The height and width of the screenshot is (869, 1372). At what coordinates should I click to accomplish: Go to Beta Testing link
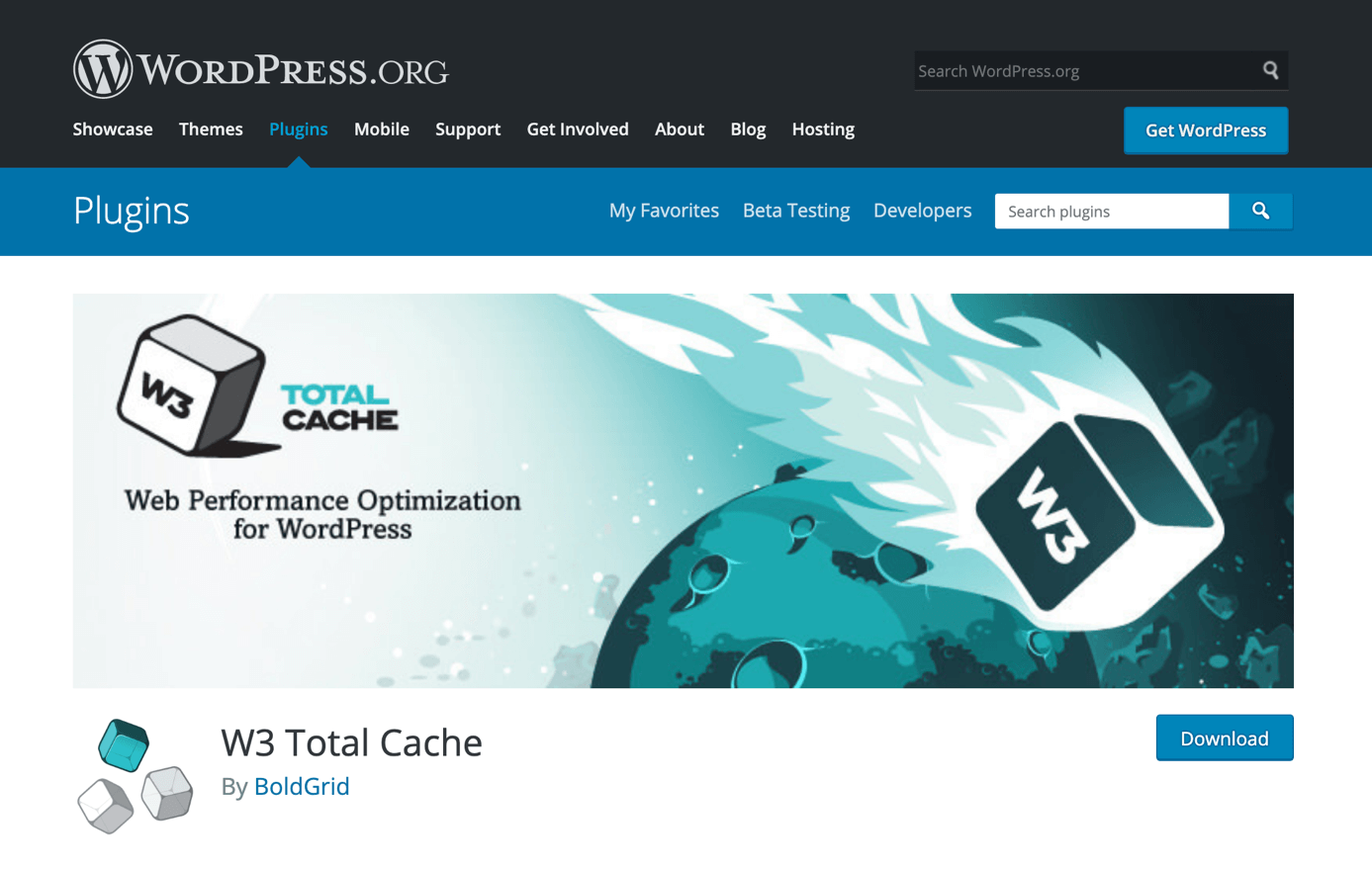[796, 211]
